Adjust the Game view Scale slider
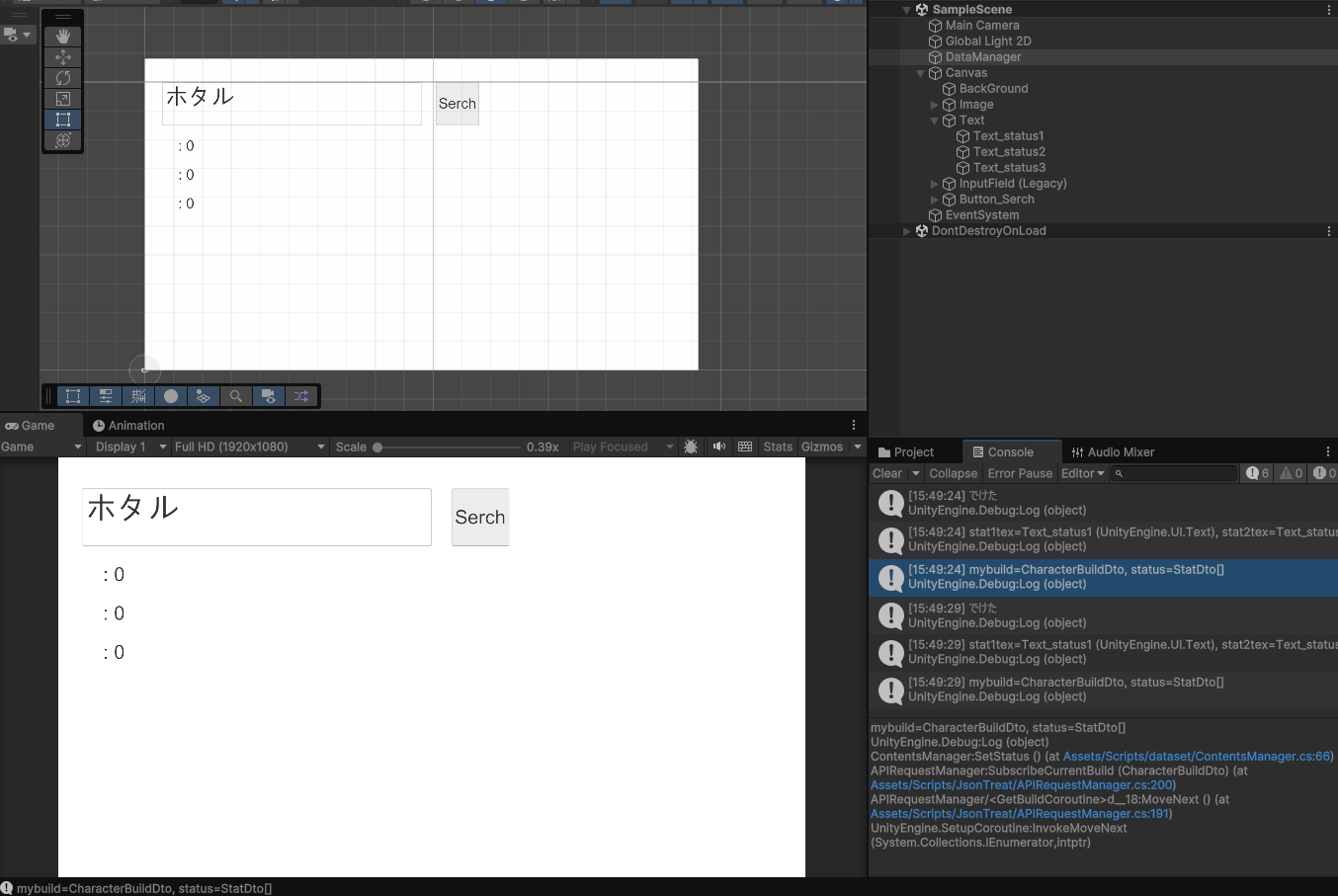1338x896 pixels. point(377,448)
